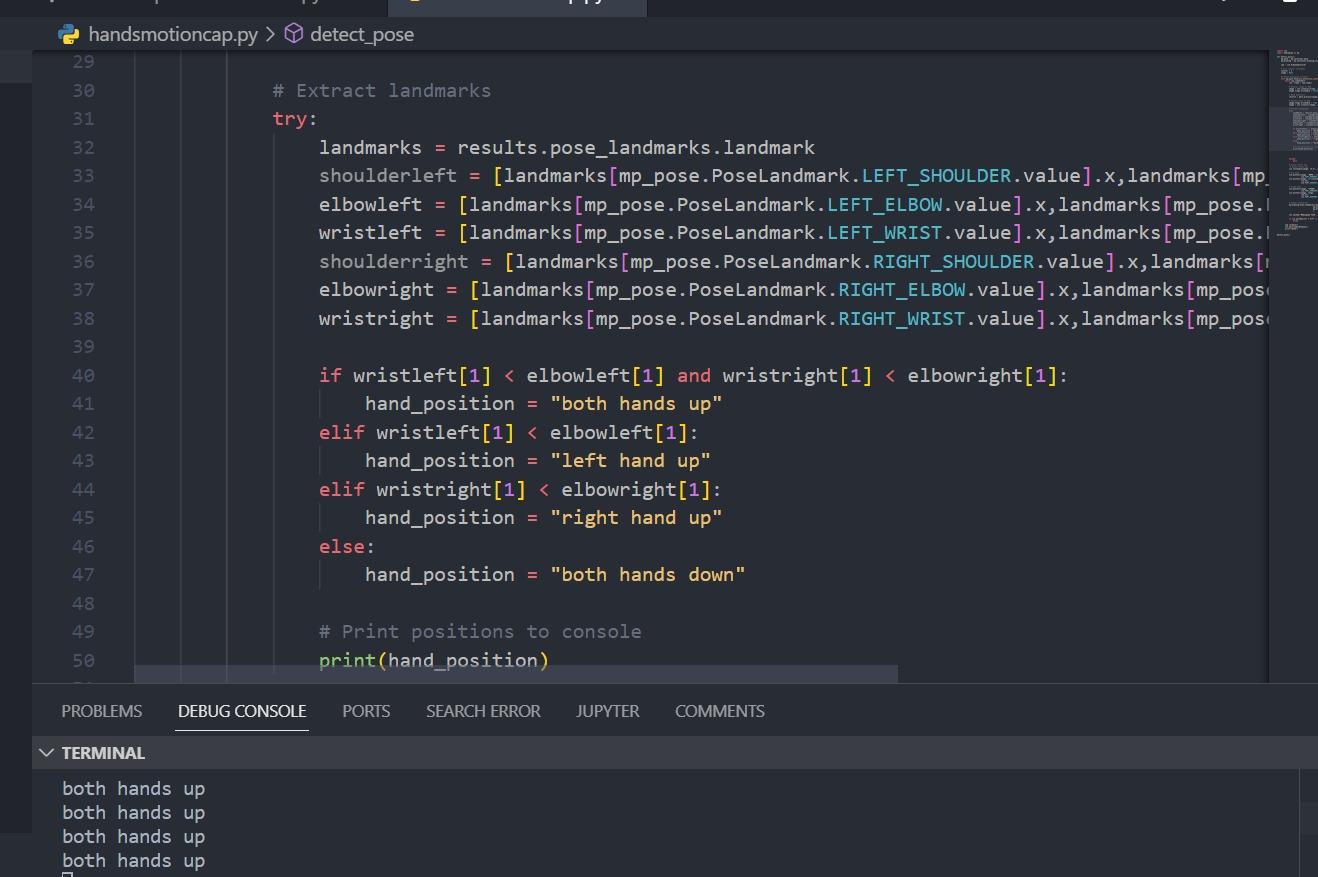Open the PORTS panel tab
Viewport: 1318px width, 877px height.
366,711
